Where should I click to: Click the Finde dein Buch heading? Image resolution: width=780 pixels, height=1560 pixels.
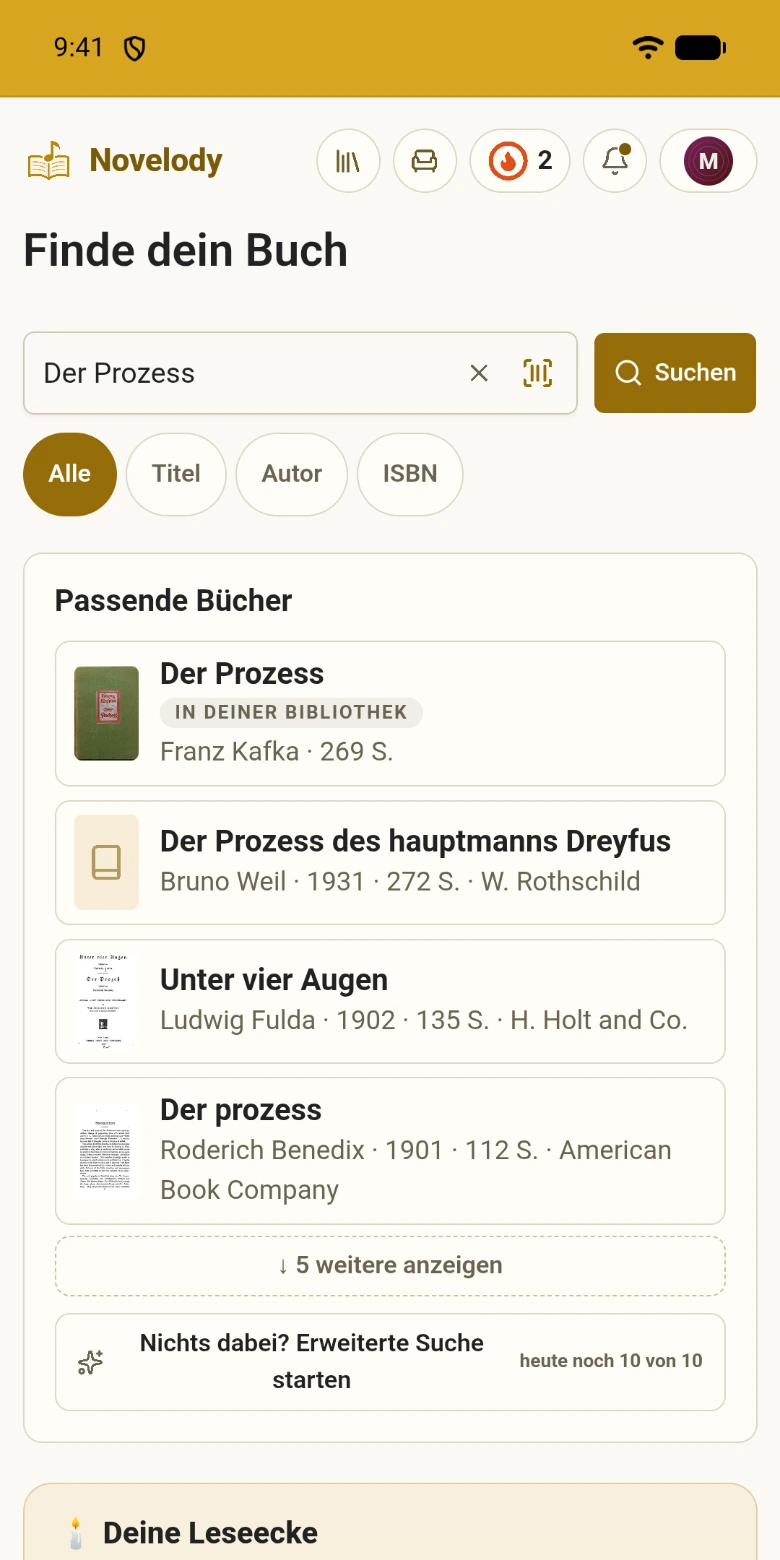point(186,250)
